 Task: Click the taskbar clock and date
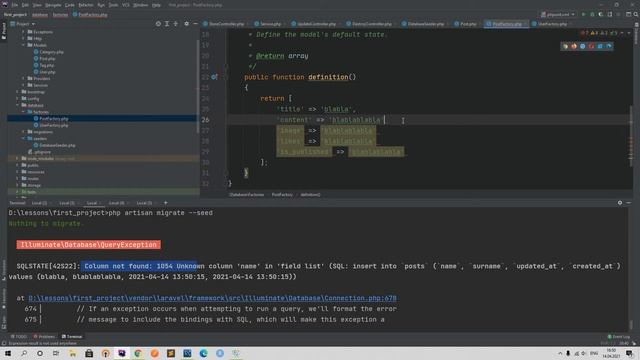point(611,353)
